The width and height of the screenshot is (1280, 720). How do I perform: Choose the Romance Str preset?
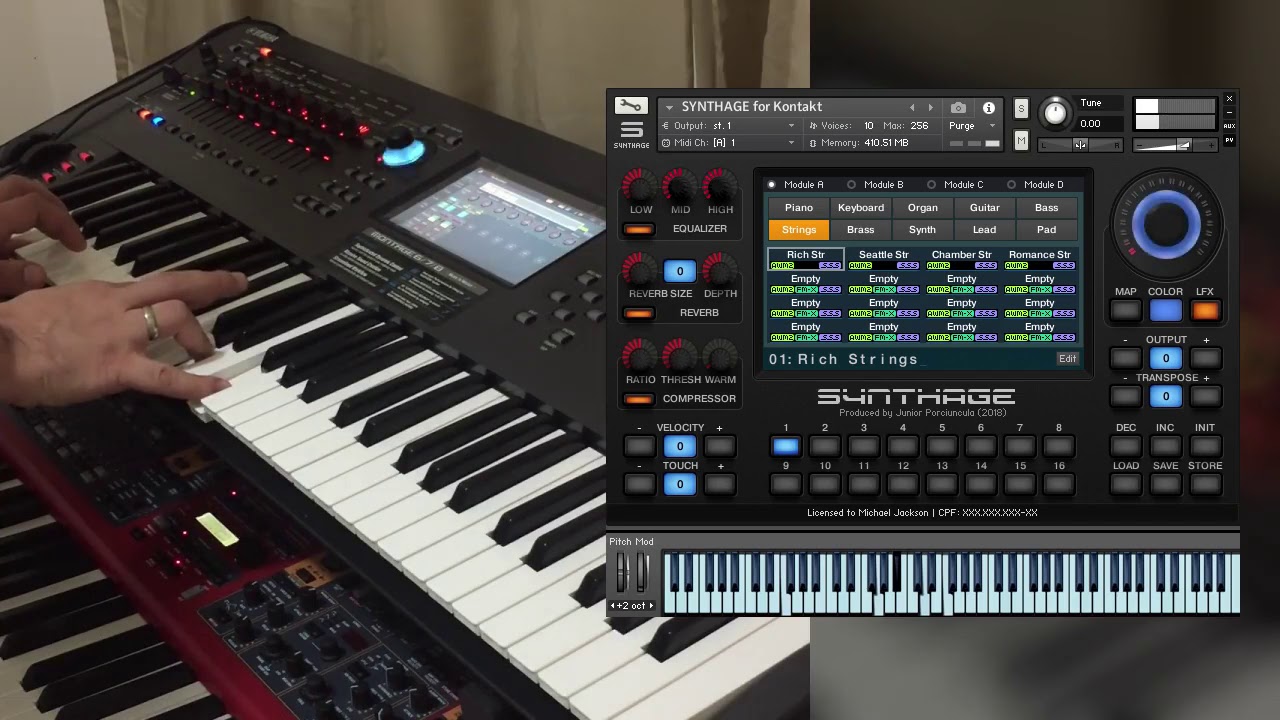(x=1040, y=259)
